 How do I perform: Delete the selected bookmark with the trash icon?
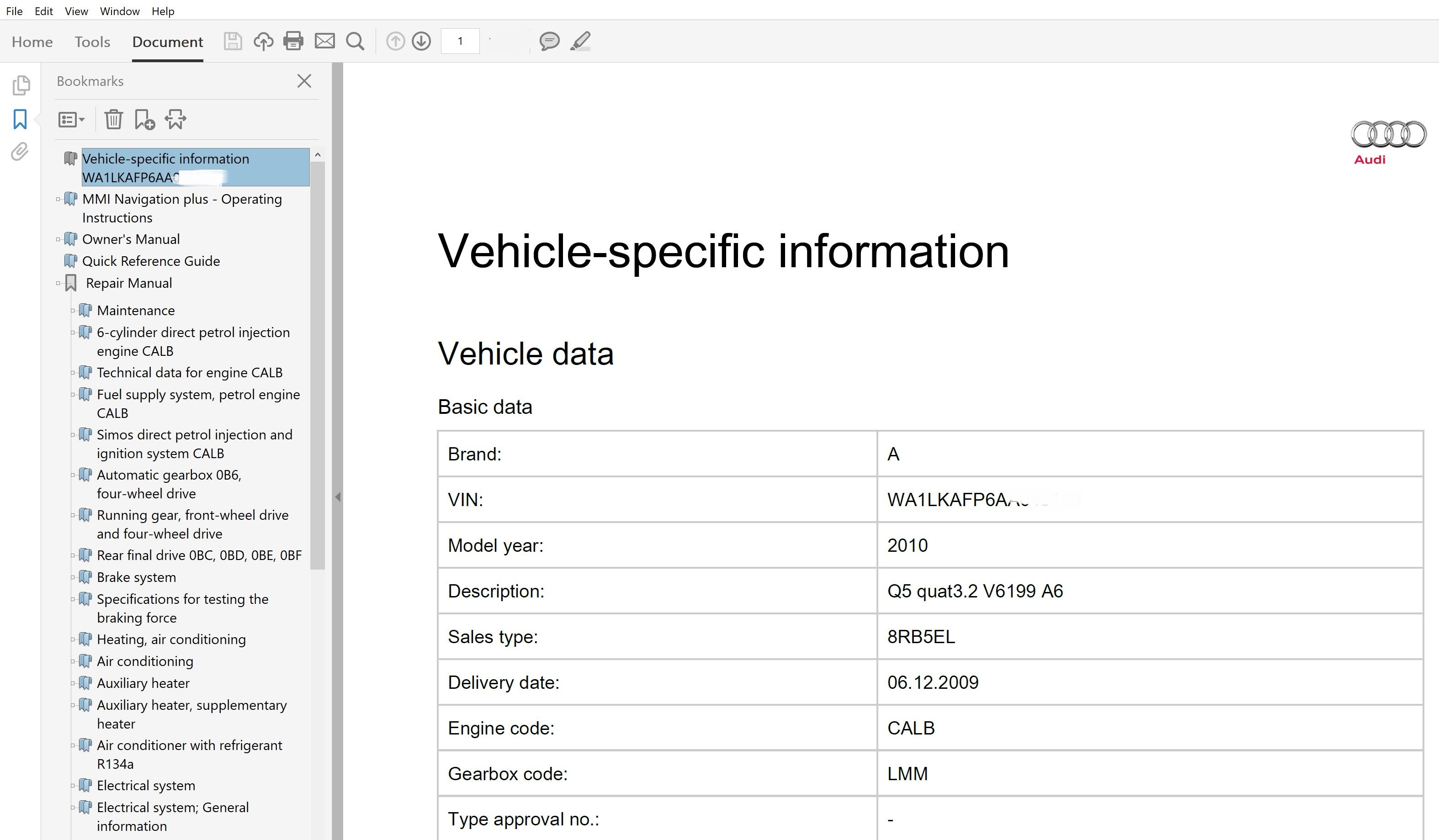coord(114,119)
